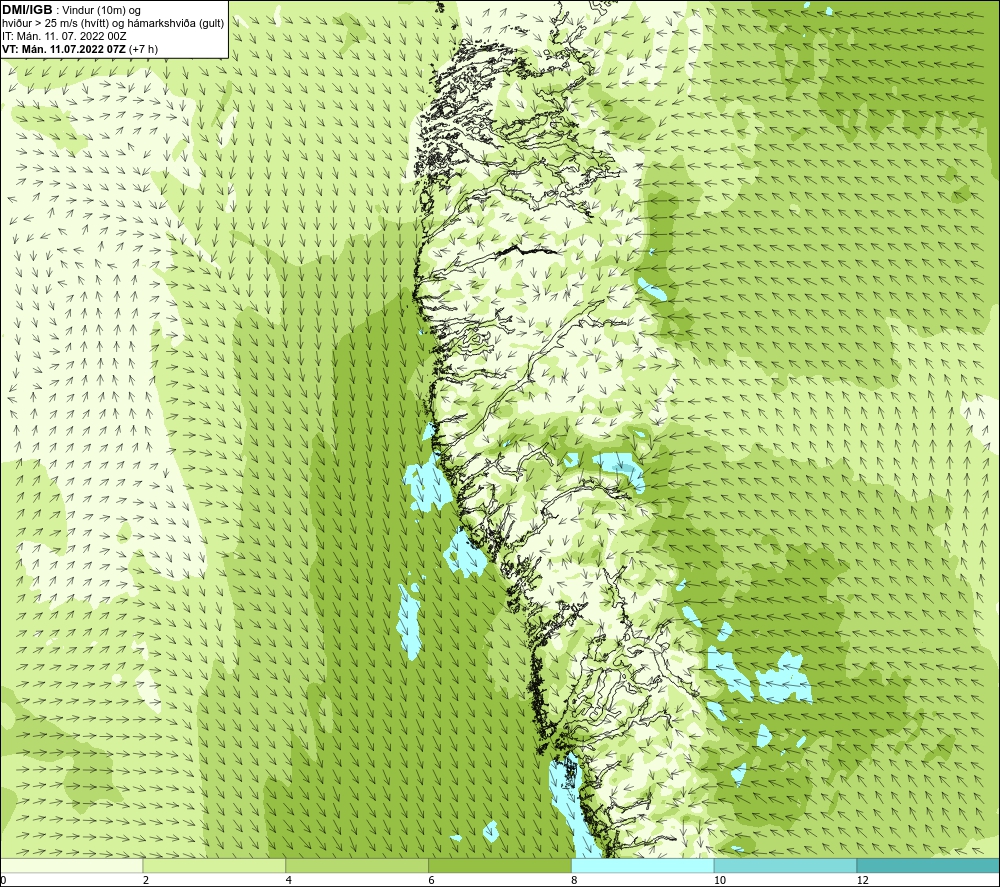1000x887 pixels.
Task: Click the scale label '2'
Action: click(146, 881)
